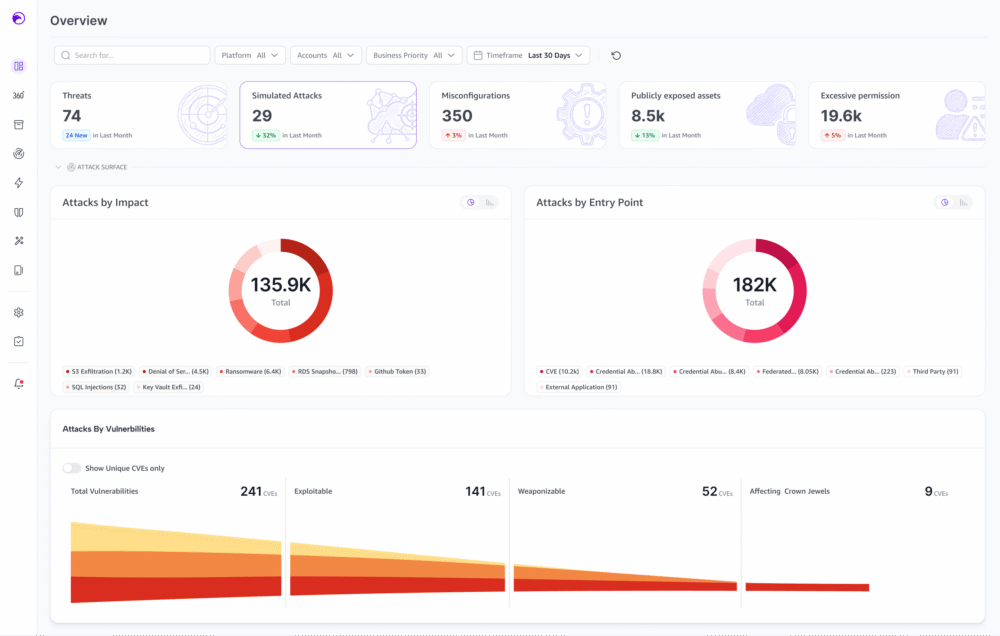Open the radar target sidebar icon

(18, 154)
